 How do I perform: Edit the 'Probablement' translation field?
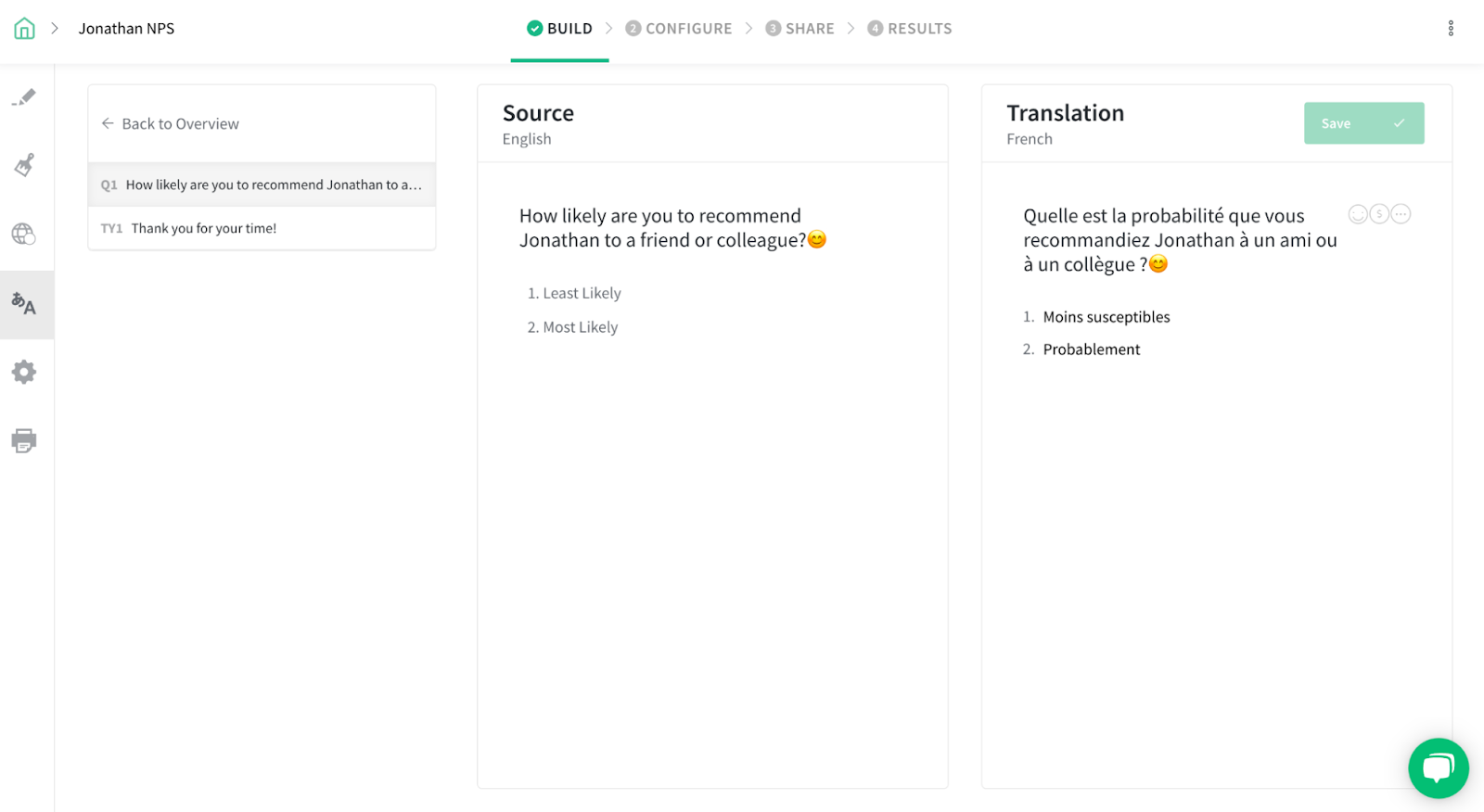point(1092,349)
